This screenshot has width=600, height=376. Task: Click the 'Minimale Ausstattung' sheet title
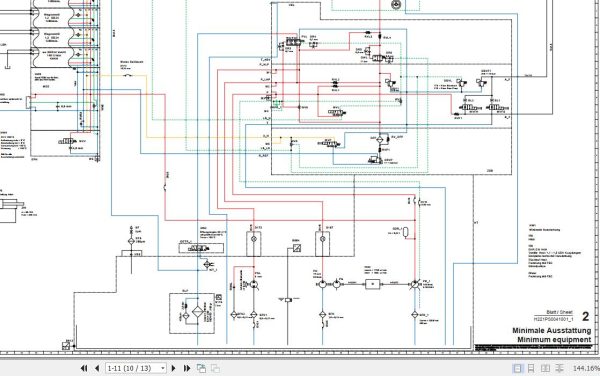(x=552, y=331)
